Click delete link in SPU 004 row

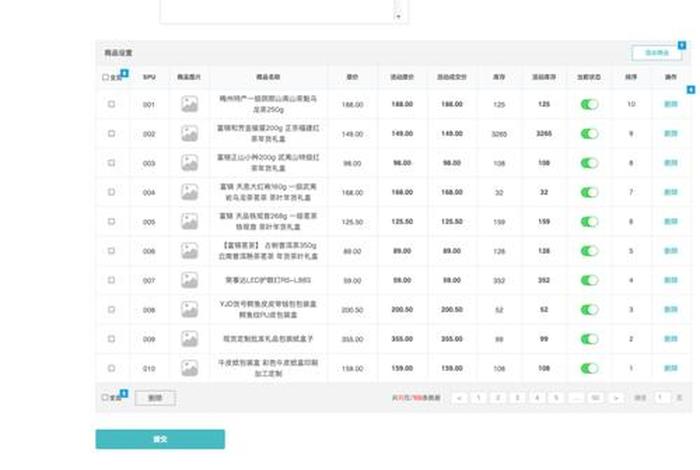click(x=671, y=192)
